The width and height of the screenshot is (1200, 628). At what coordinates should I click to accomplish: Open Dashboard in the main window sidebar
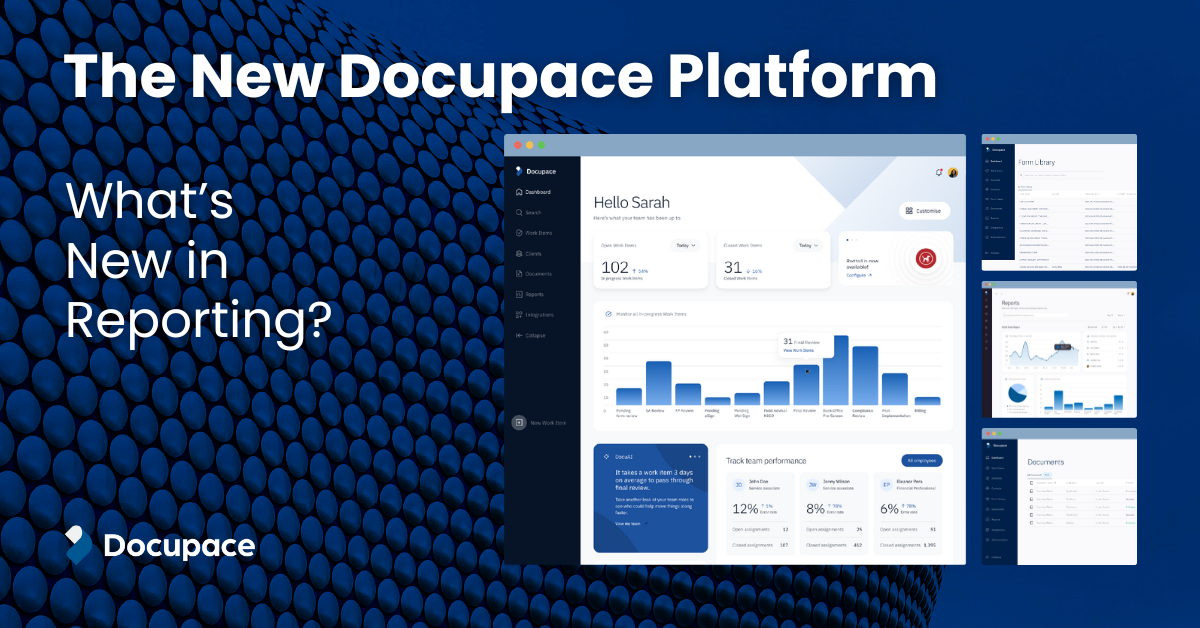click(532, 192)
